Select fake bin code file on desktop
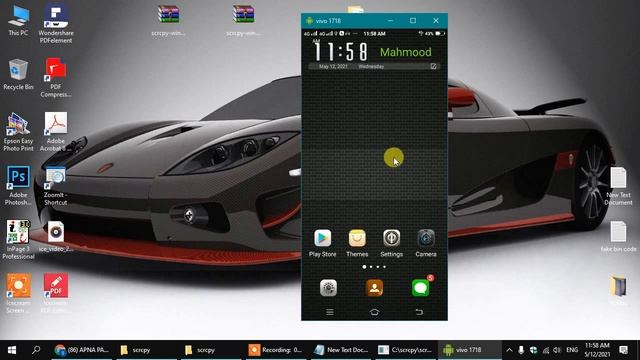This screenshot has width=640, height=360. pyautogui.click(x=618, y=236)
